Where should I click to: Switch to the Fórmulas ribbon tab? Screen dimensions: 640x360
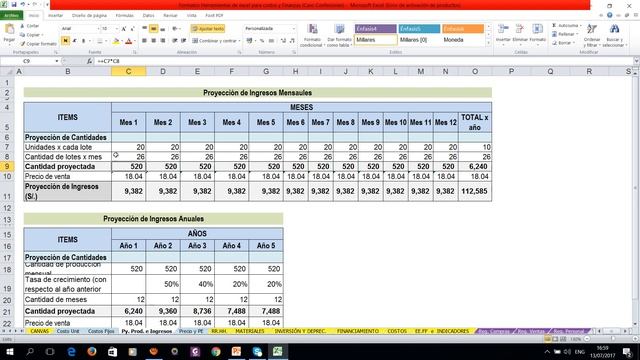[x=124, y=16]
